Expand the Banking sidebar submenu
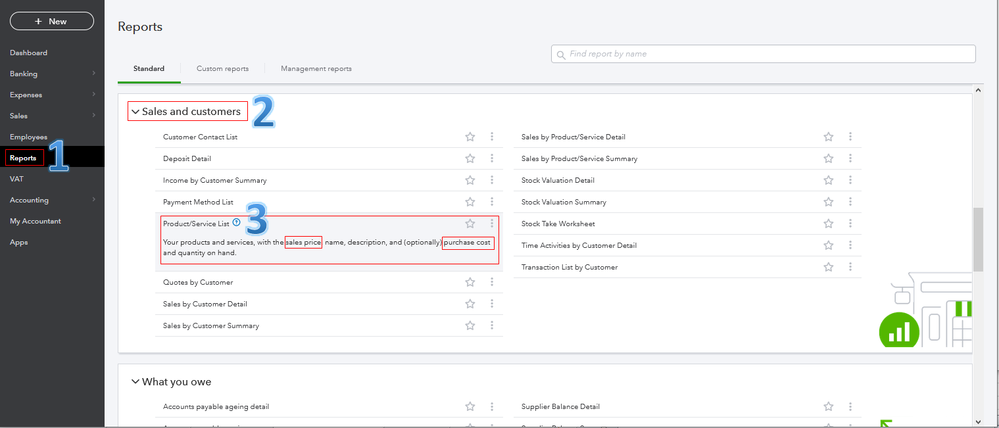Screen dimensions: 999x428 [93, 74]
